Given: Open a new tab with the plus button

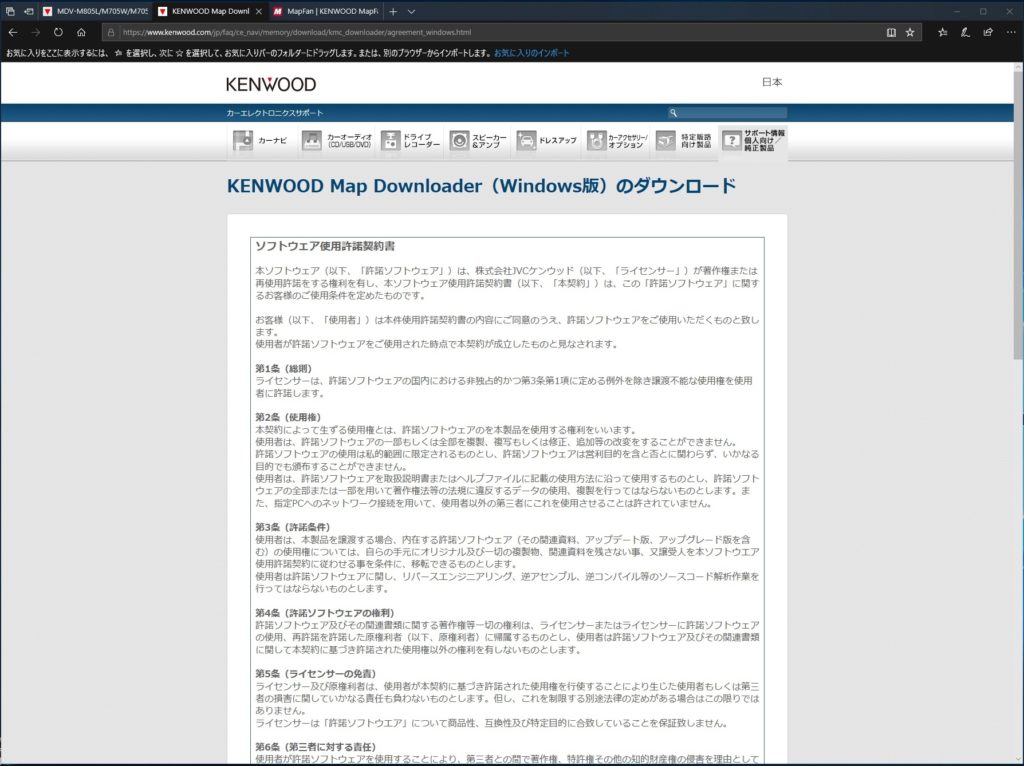Looking at the screenshot, I should point(393,11).
